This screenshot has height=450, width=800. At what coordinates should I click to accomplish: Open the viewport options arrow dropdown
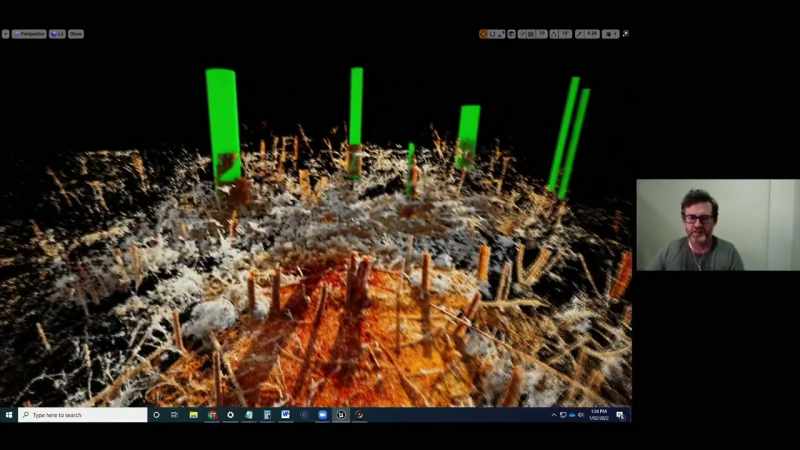tap(6, 34)
